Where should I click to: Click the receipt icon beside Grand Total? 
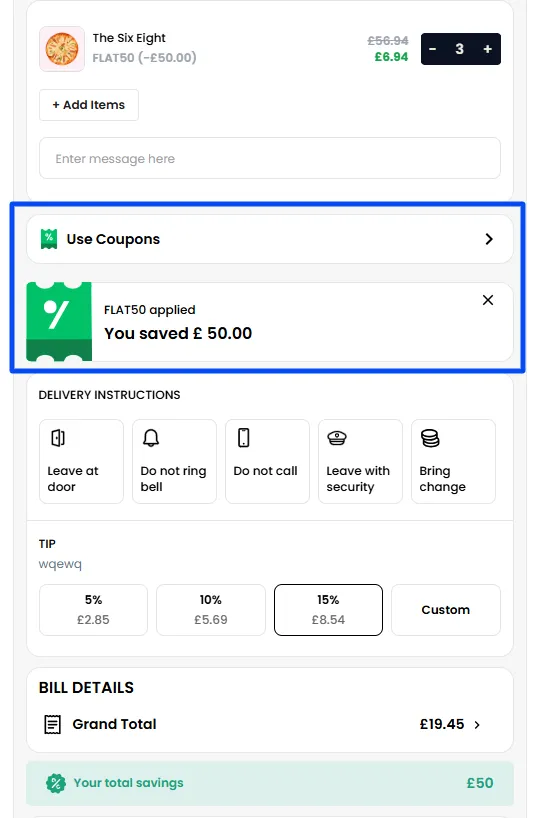pyautogui.click(x=52, y=724)
